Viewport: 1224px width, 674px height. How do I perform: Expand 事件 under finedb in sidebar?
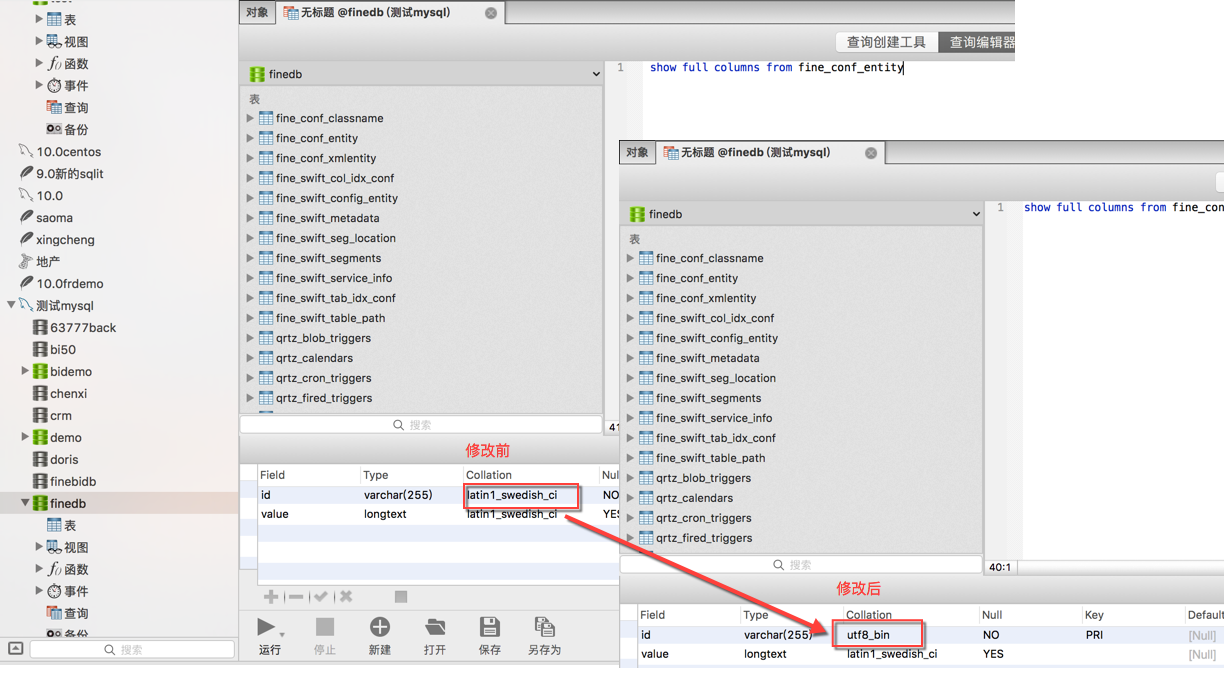tap(39, 591)
